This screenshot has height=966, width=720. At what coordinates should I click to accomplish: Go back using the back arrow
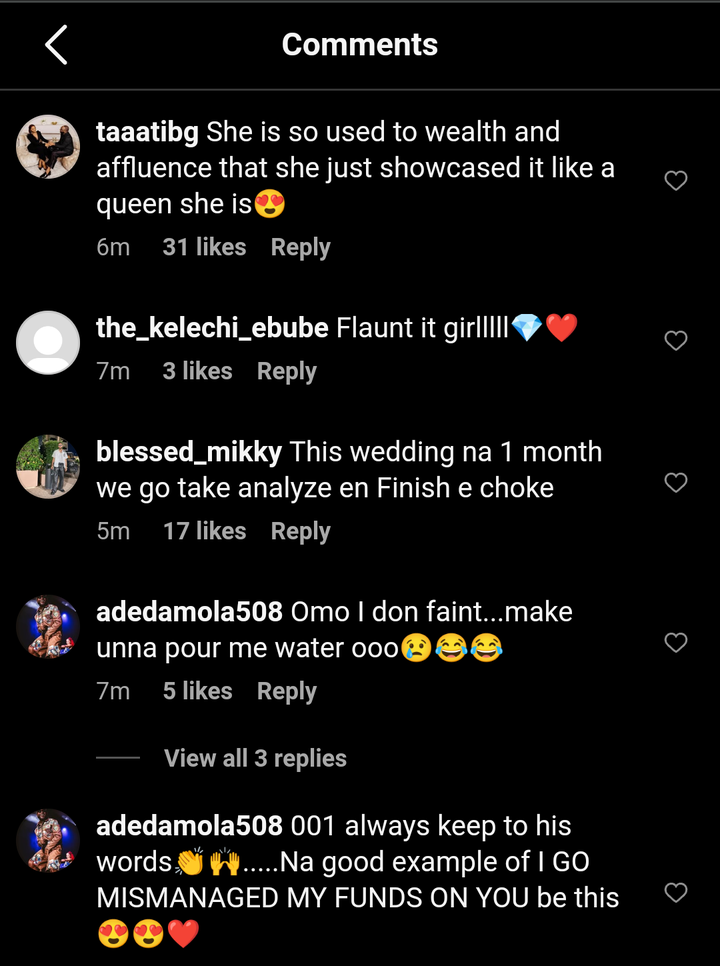56,45
